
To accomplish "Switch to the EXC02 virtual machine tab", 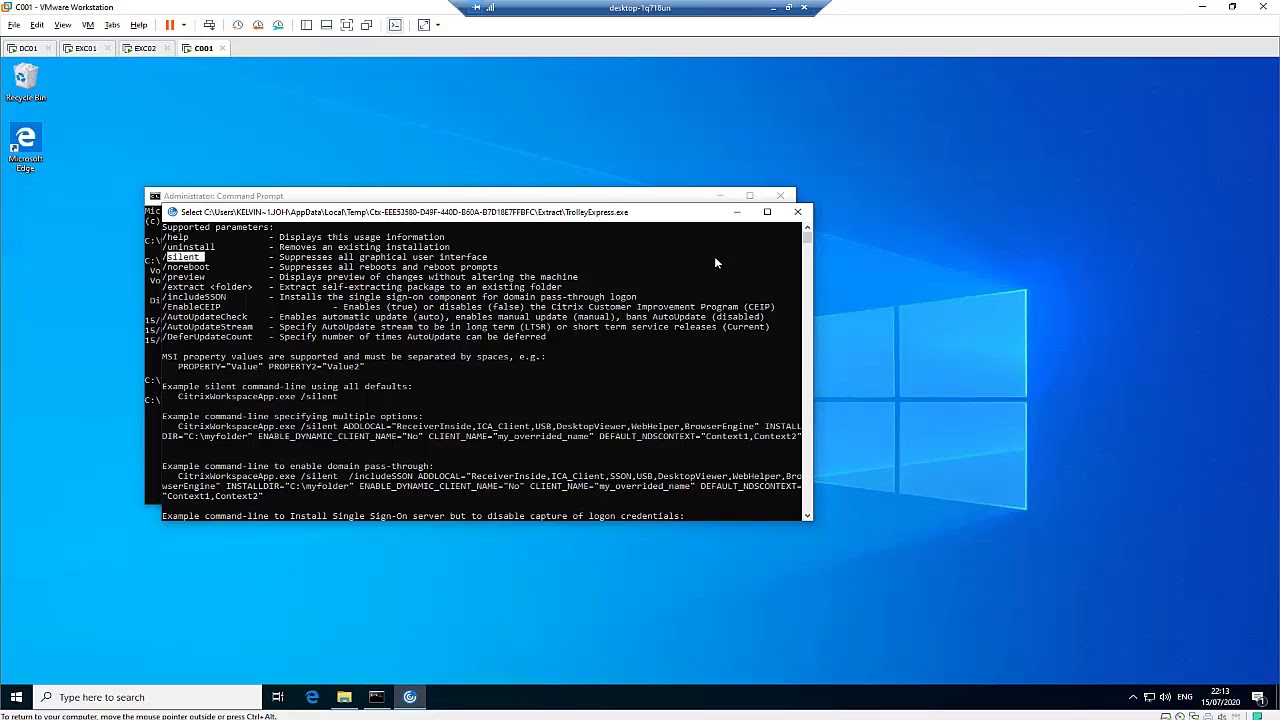I will pyautogui.click(x=145, y=48).
